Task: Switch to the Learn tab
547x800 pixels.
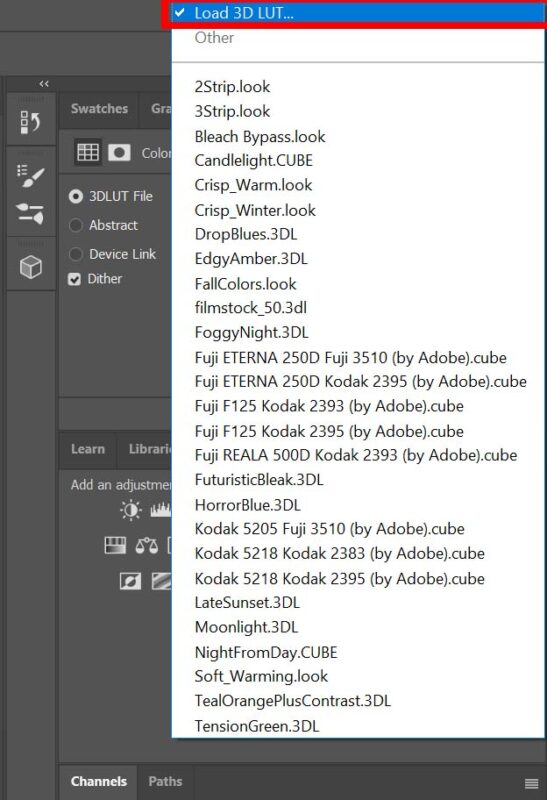Action: [x=88, y=449]
